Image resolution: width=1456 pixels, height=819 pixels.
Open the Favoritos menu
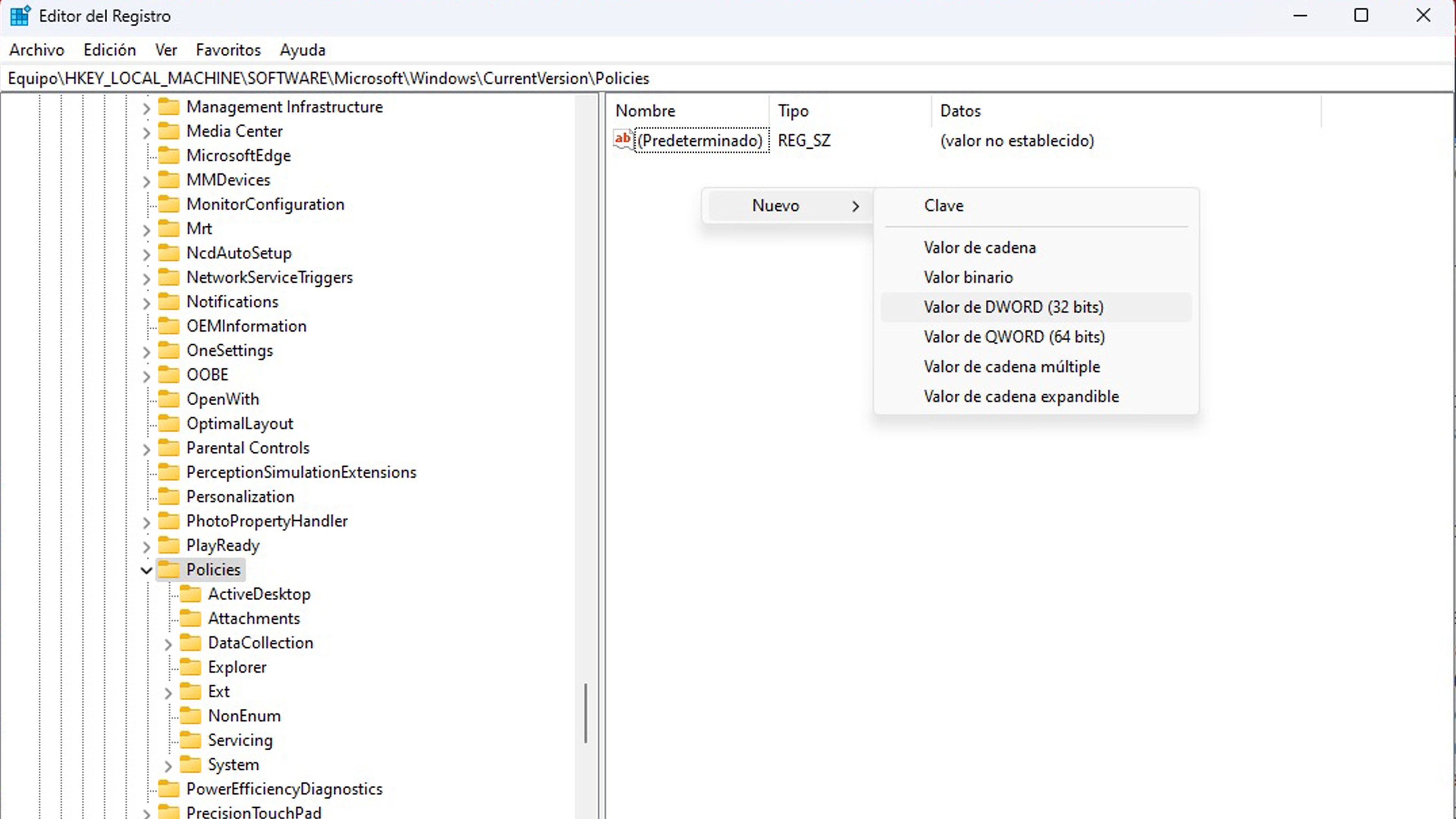228,50
